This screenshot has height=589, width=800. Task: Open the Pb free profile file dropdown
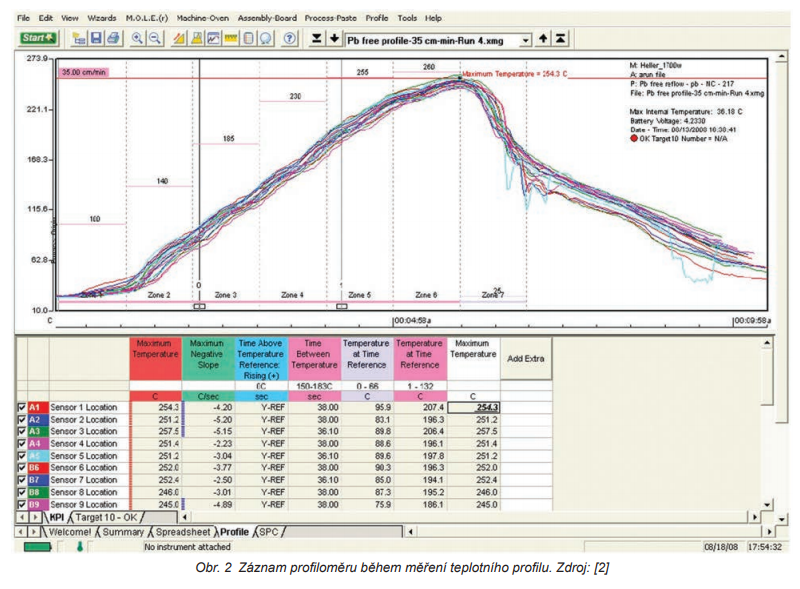(x=525, y=40)
